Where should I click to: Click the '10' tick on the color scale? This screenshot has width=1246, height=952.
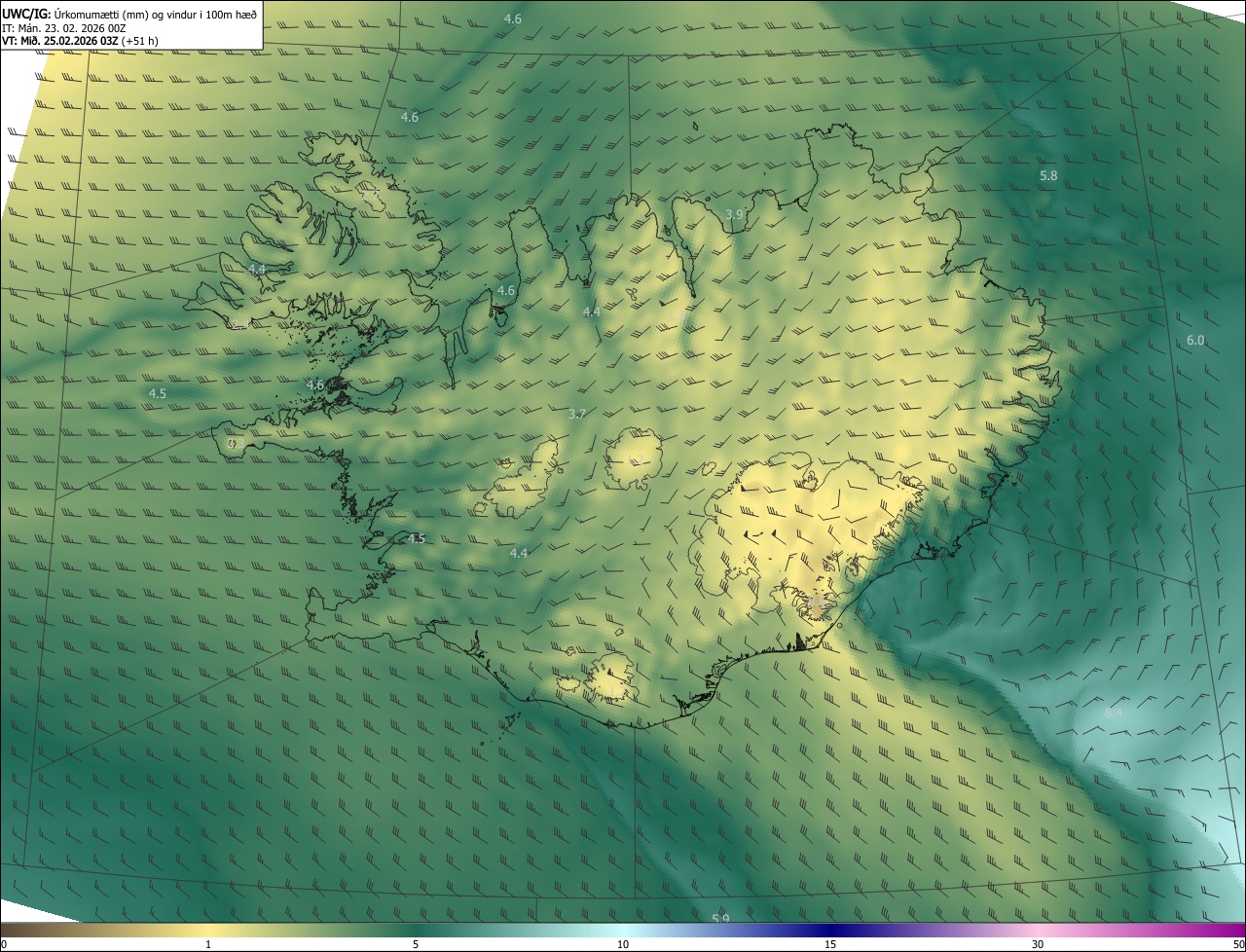(623, 944)
